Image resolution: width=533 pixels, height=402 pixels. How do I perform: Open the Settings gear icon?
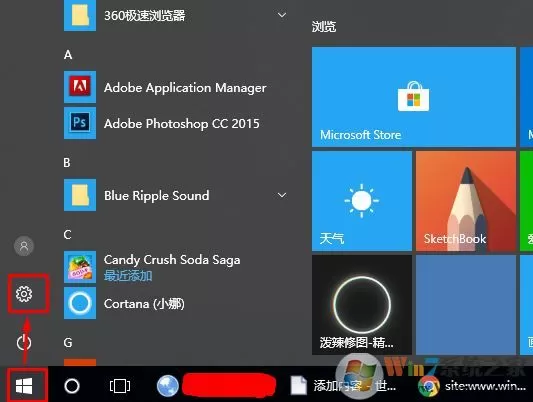(24, 294)
